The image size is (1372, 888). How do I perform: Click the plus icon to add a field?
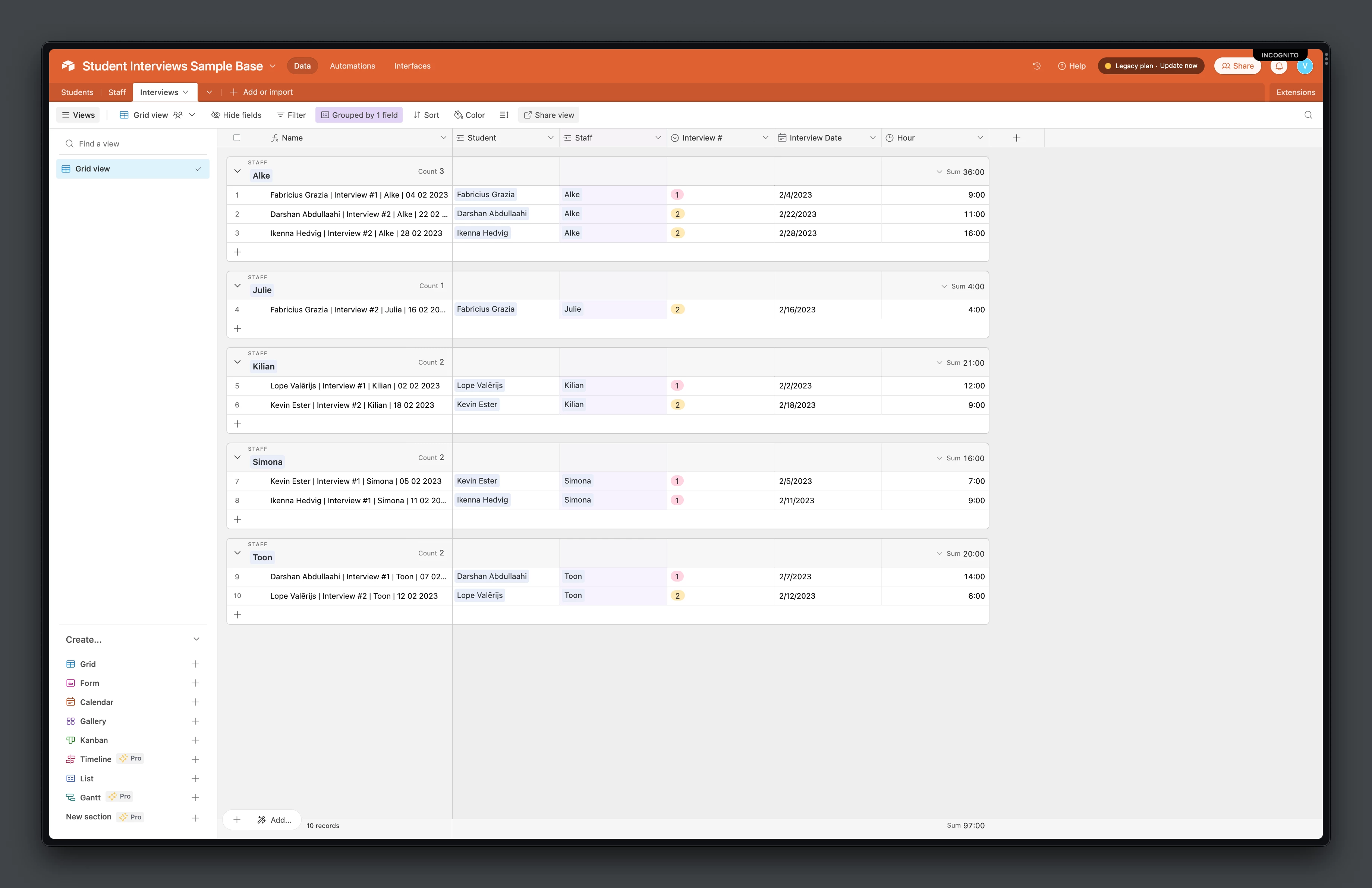pos(1016,138)
